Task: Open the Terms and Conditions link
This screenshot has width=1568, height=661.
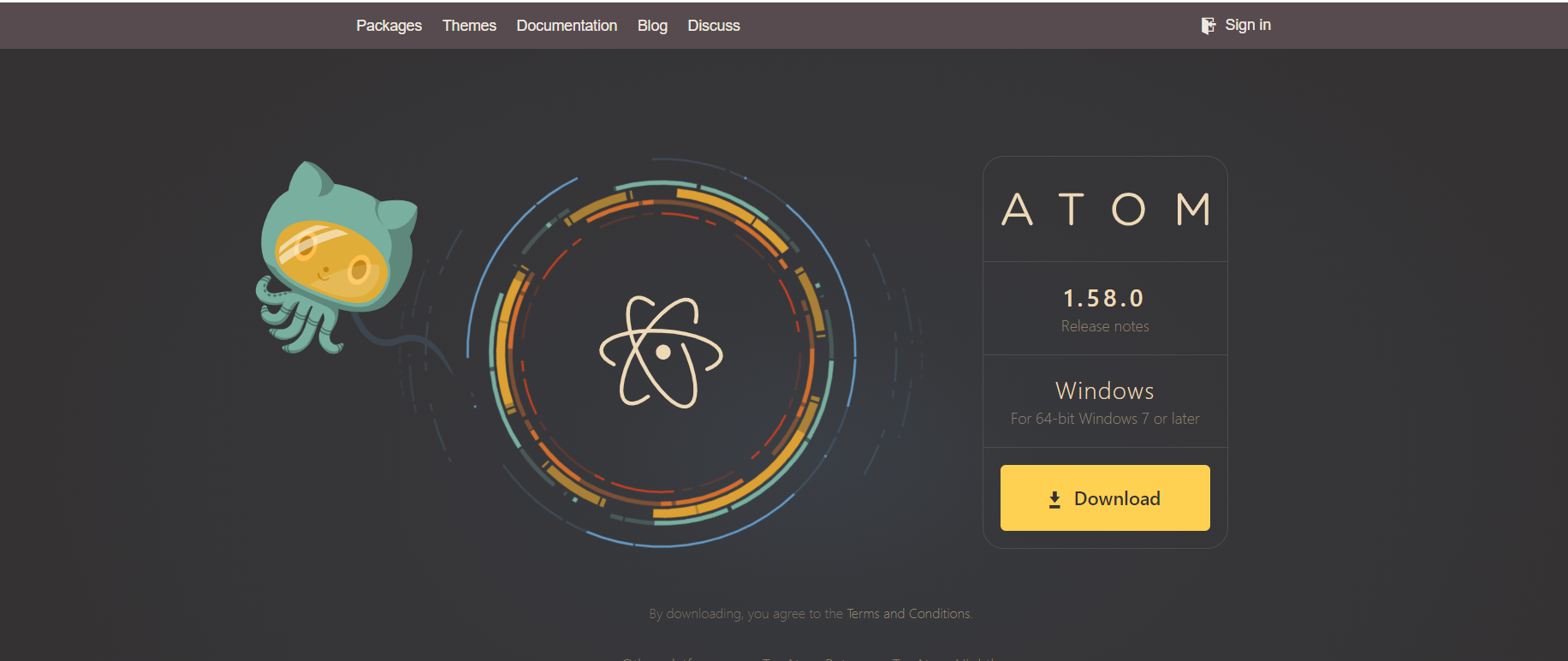Action: click(x=908, y=614)
